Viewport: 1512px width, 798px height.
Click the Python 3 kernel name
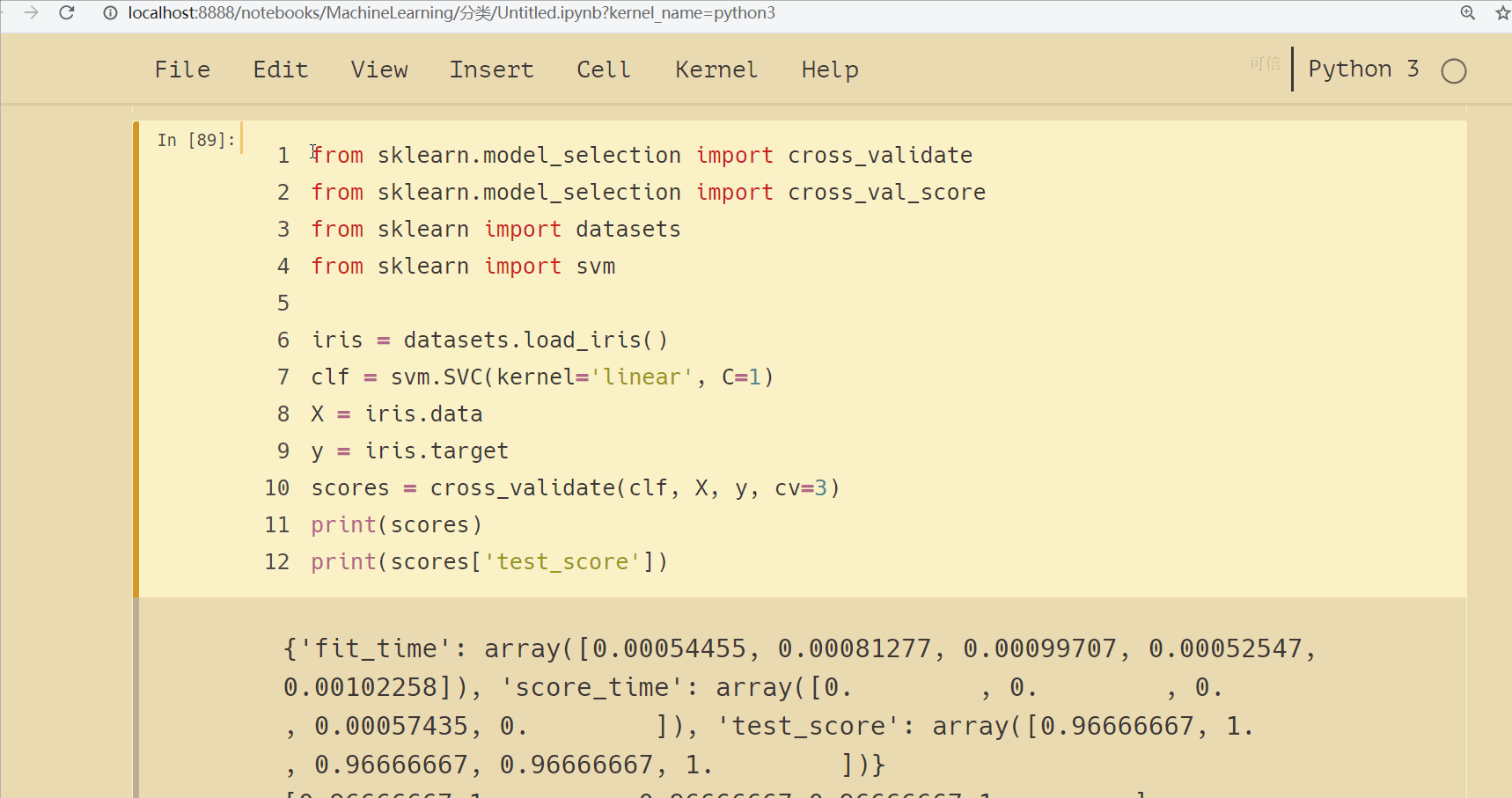click(1363, 69)
